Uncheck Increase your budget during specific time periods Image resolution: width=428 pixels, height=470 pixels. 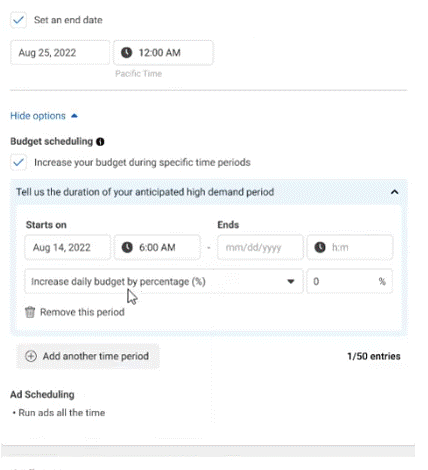point(19,162)
